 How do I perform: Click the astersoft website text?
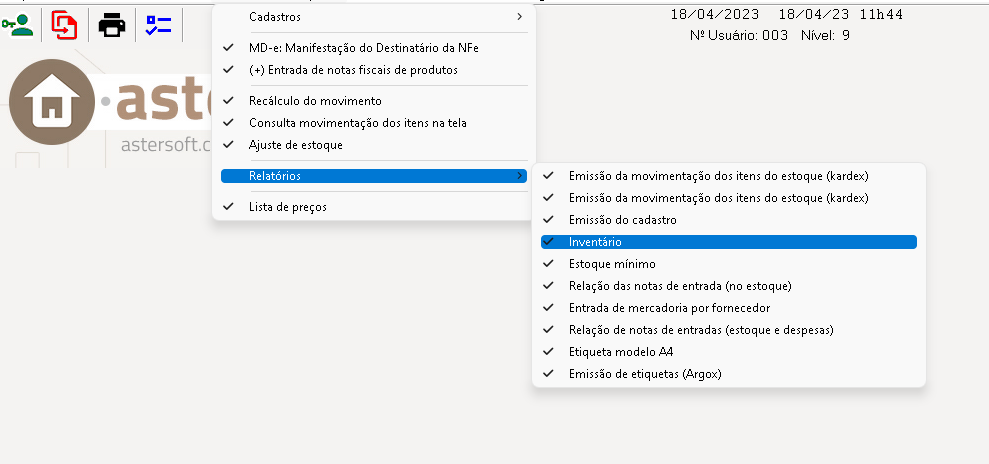pos(167,145)
